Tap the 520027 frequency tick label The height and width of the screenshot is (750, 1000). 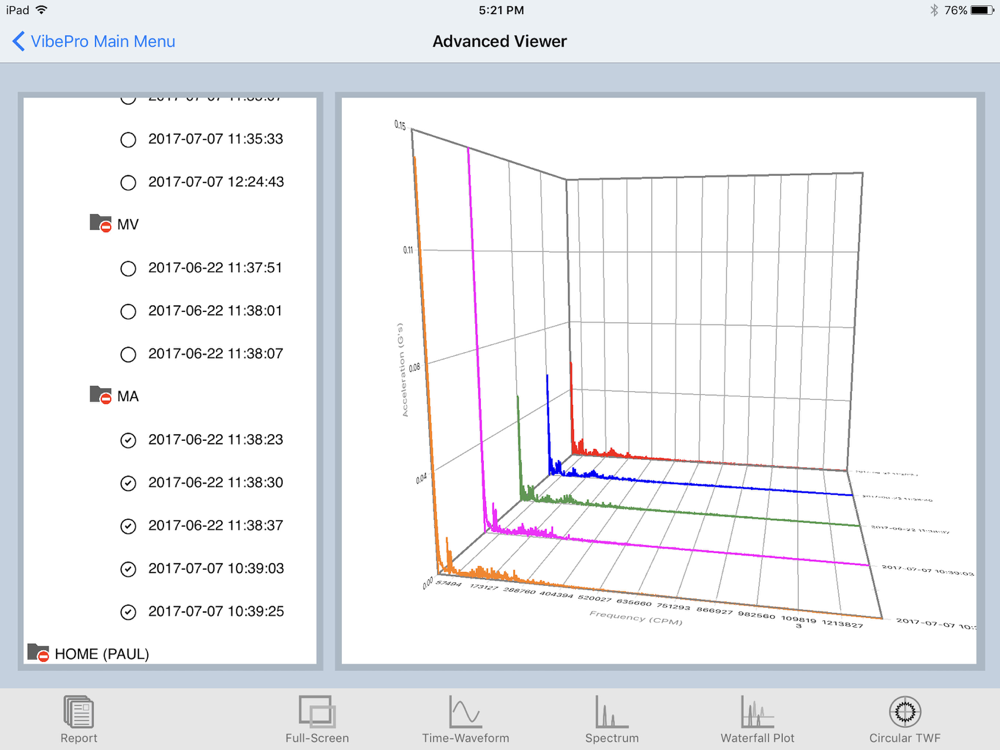click(x=594, y=598)
